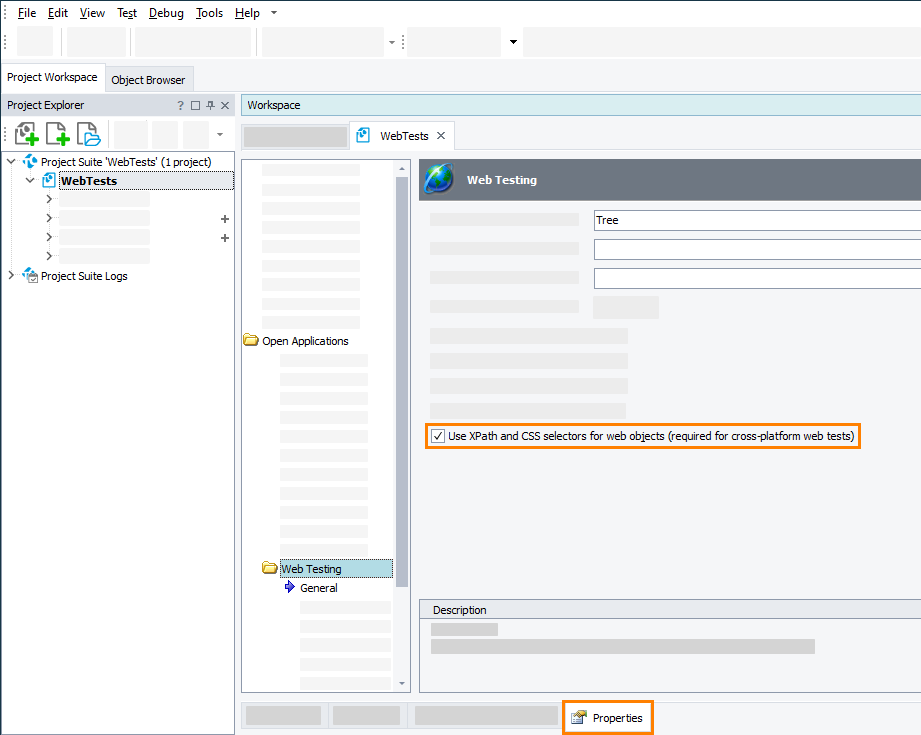
Task: Click the Add New Item icon
Action: 58,134
